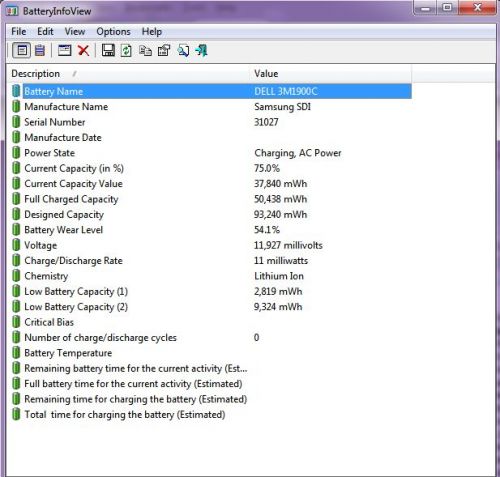The height and width of the screenshot is (477, 500).
Task: Save selected items using the floppy disk icon
Action: point(108,51)
